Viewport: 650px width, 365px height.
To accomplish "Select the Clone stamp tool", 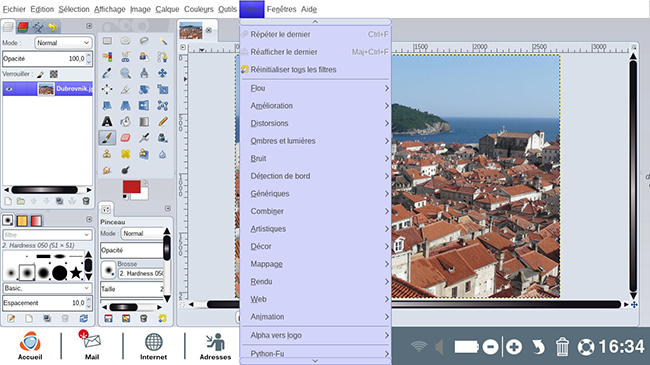I will [107, 154].
